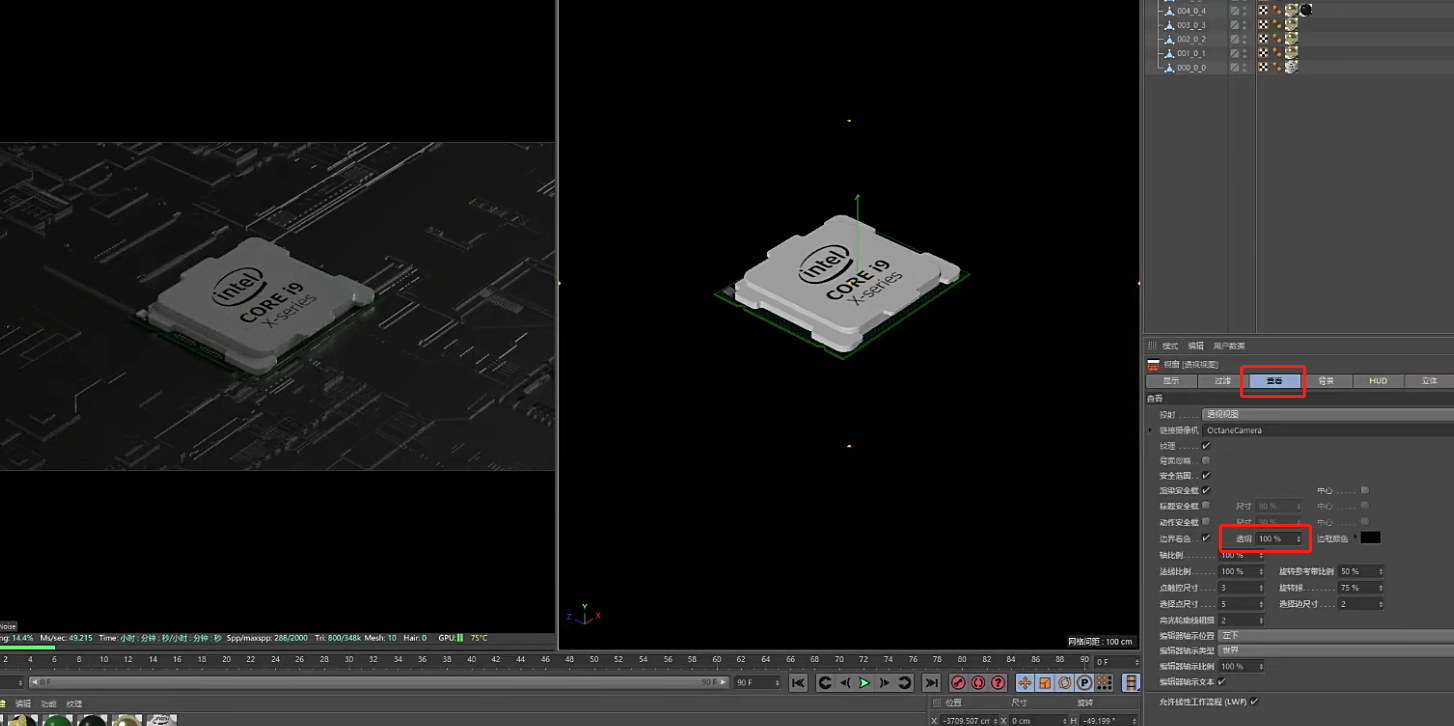This screenshot has height=726, width=1454.
Task: Click the OctaneCamera linked camera field
Action: tap(1328, 430)
